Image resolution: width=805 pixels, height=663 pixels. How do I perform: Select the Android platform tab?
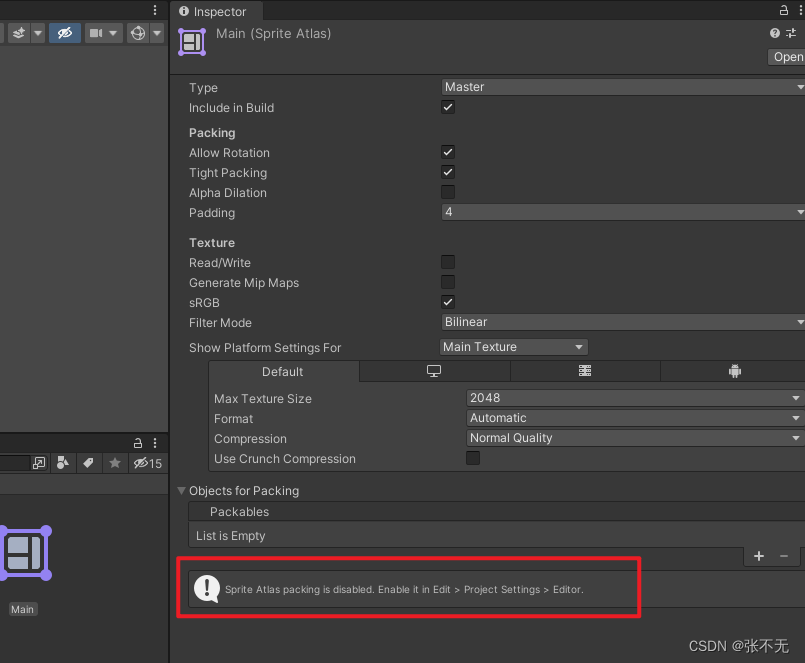point(734,371)
